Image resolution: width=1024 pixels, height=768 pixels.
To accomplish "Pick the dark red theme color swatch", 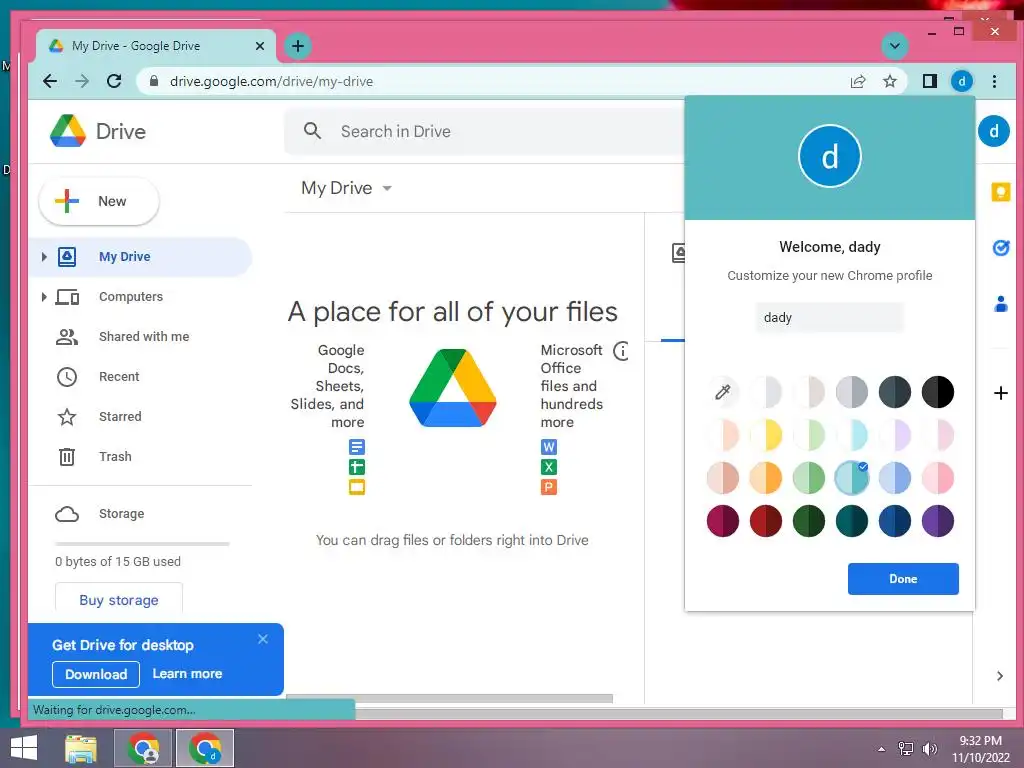I will [765, 521].
